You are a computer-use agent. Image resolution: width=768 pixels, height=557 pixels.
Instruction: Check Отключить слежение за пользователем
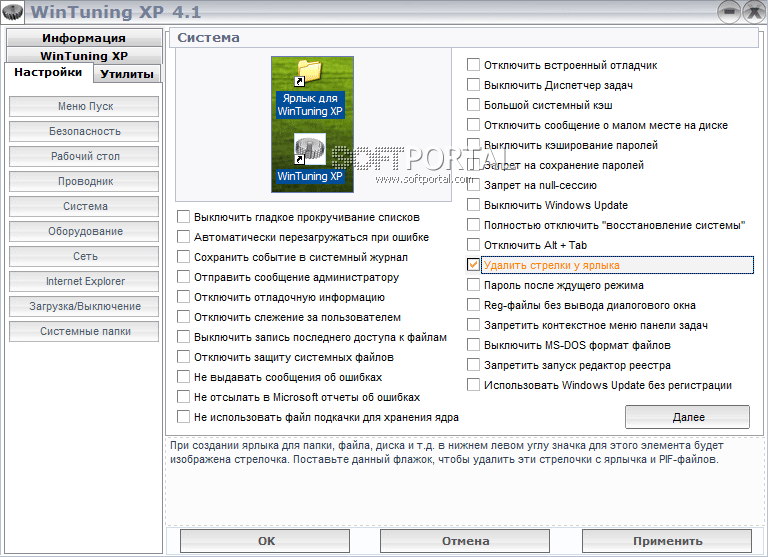(x=183, y=317)
